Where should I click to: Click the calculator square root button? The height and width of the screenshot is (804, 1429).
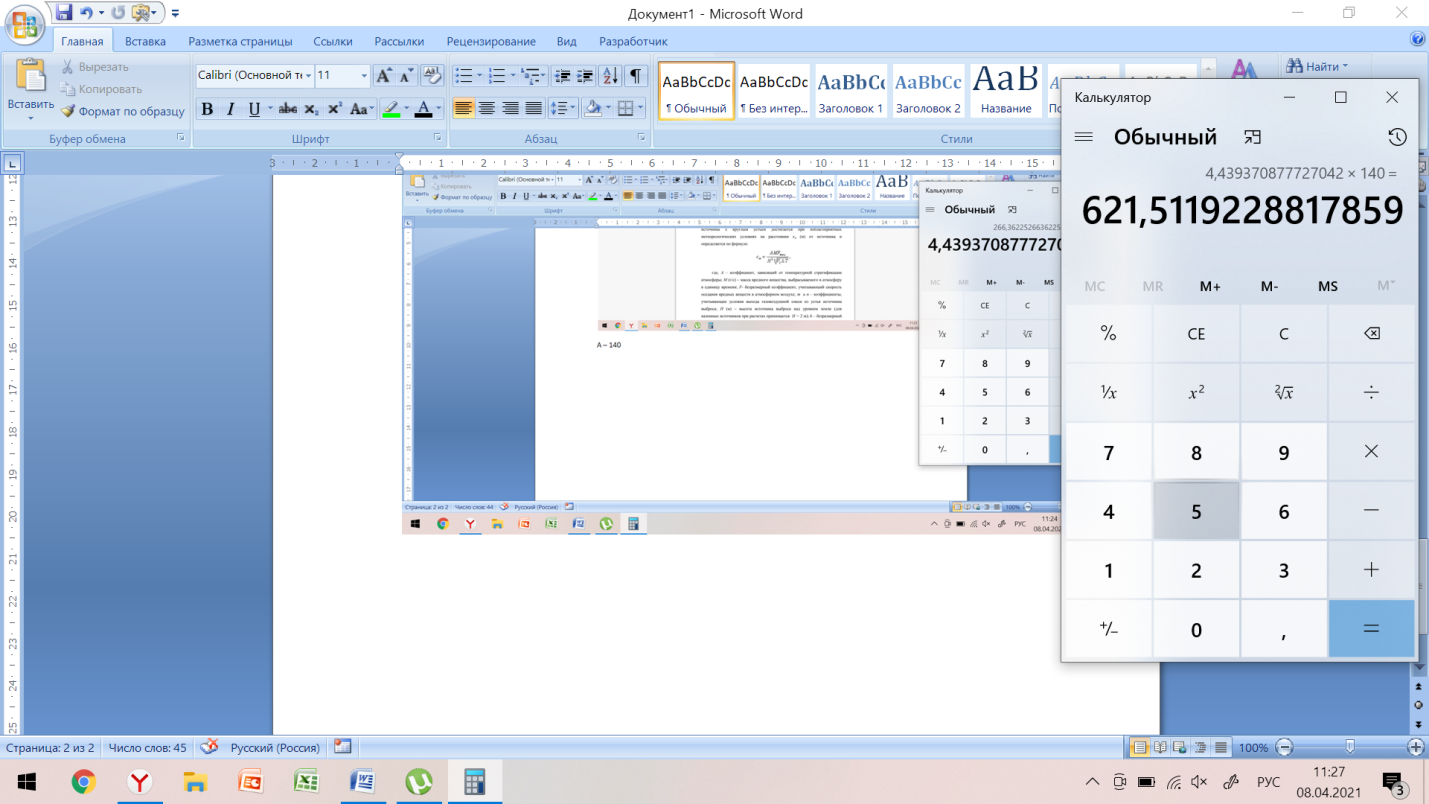point(1284,393)
